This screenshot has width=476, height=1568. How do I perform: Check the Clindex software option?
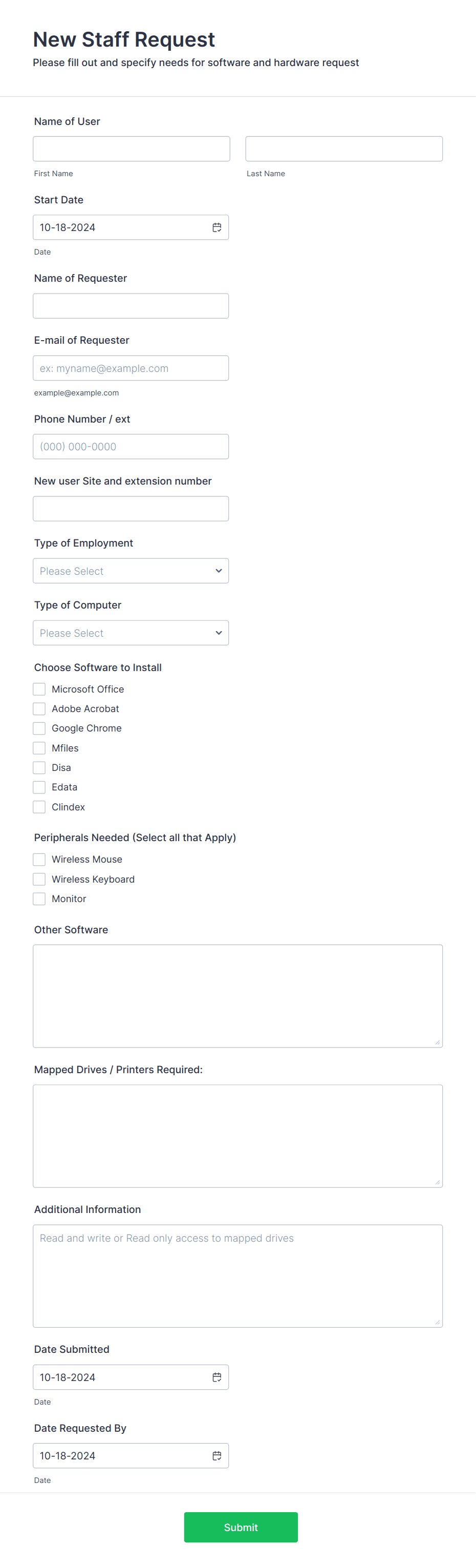[39, 806]
